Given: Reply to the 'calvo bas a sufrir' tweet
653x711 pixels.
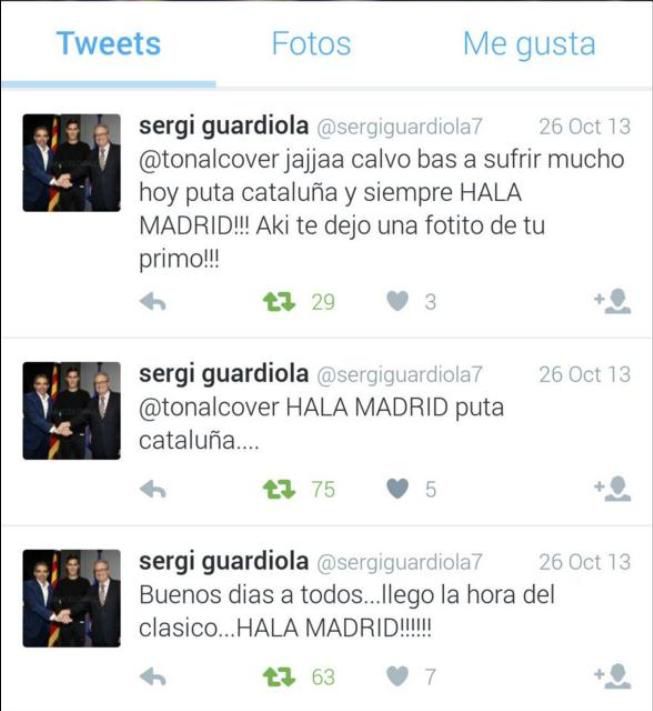Looking at the screenshot, I should (153, 302).
